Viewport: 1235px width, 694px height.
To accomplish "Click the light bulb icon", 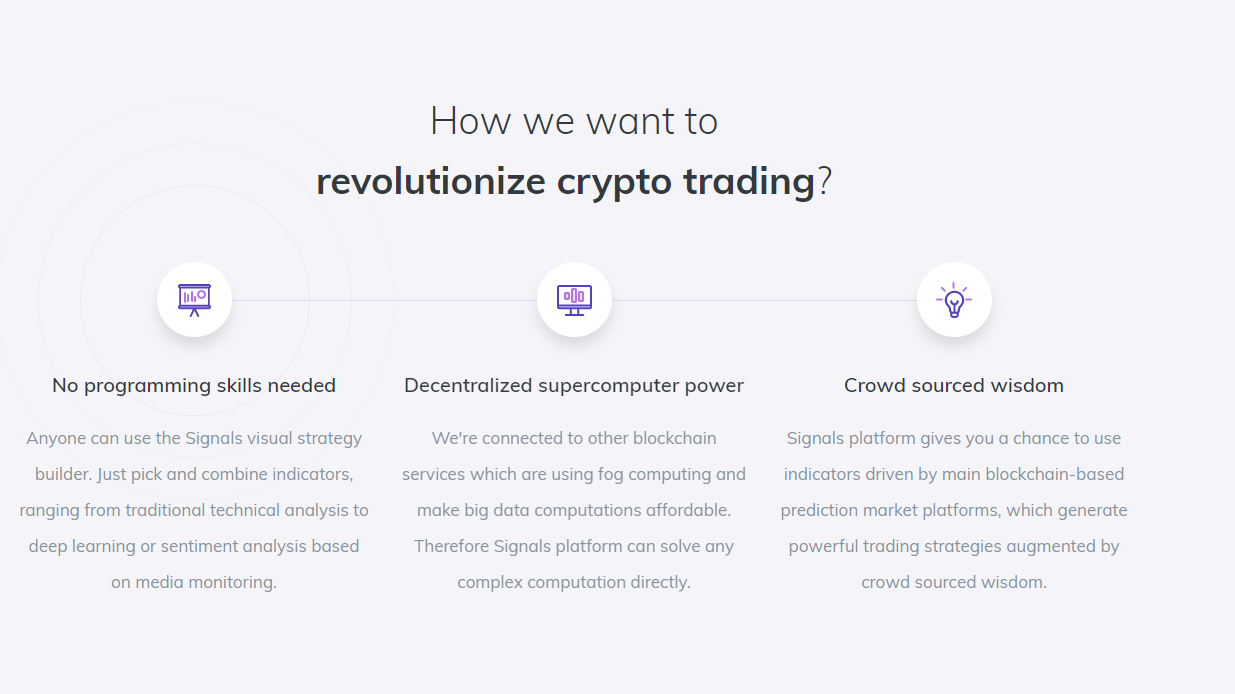I will [x=954, y=300].
